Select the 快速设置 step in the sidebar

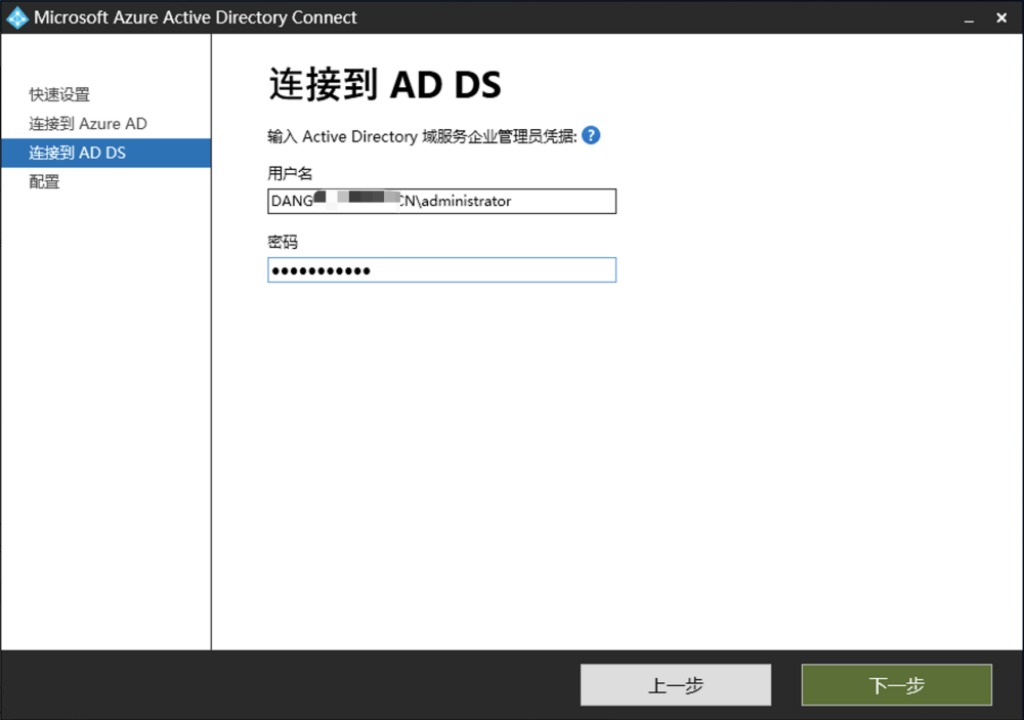pyautogui.click(x=59, y=94)
